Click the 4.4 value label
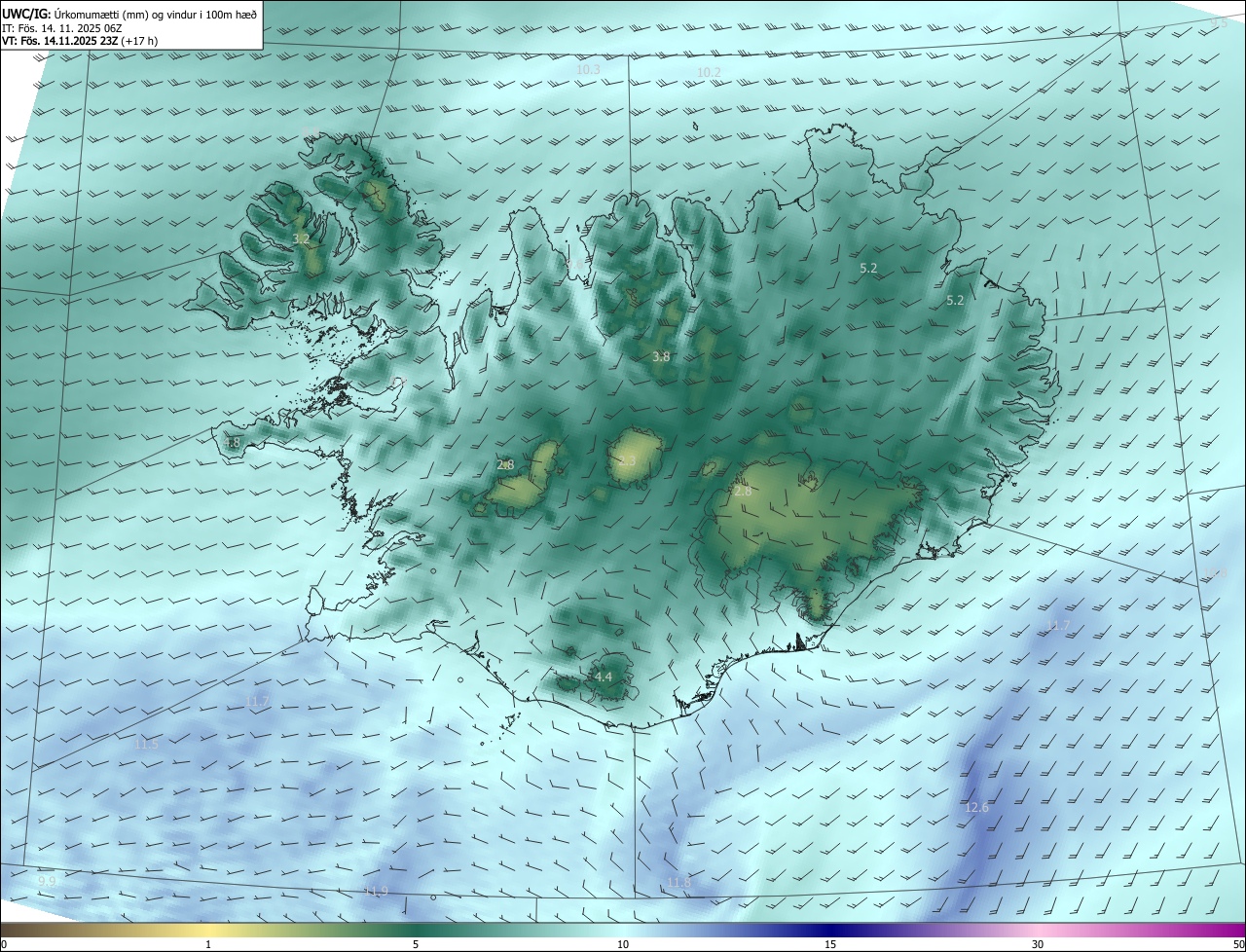Image resolution: width=1246 pixels, height=952 pixels. click(603, 677)
